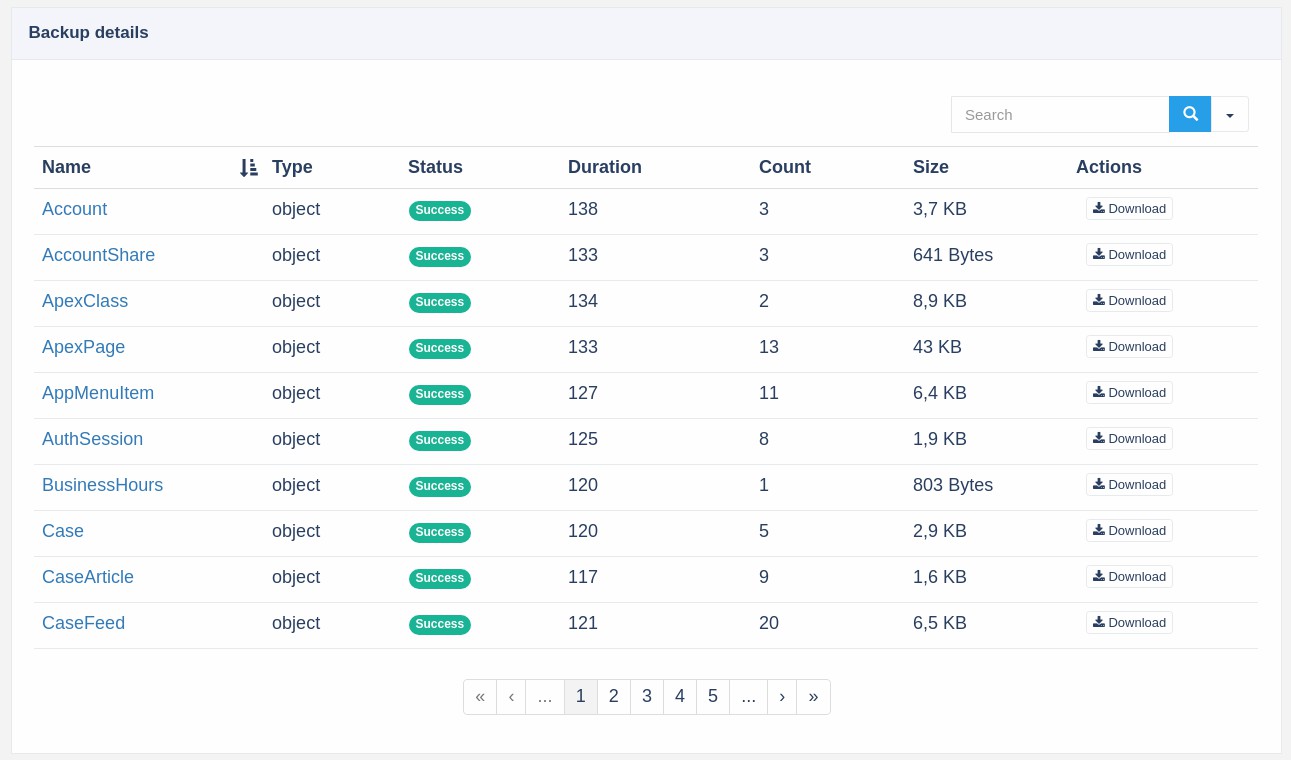Sort by the Duration column header
Viewport: 1291px width, 760px height.
click(x=605, y=167)
